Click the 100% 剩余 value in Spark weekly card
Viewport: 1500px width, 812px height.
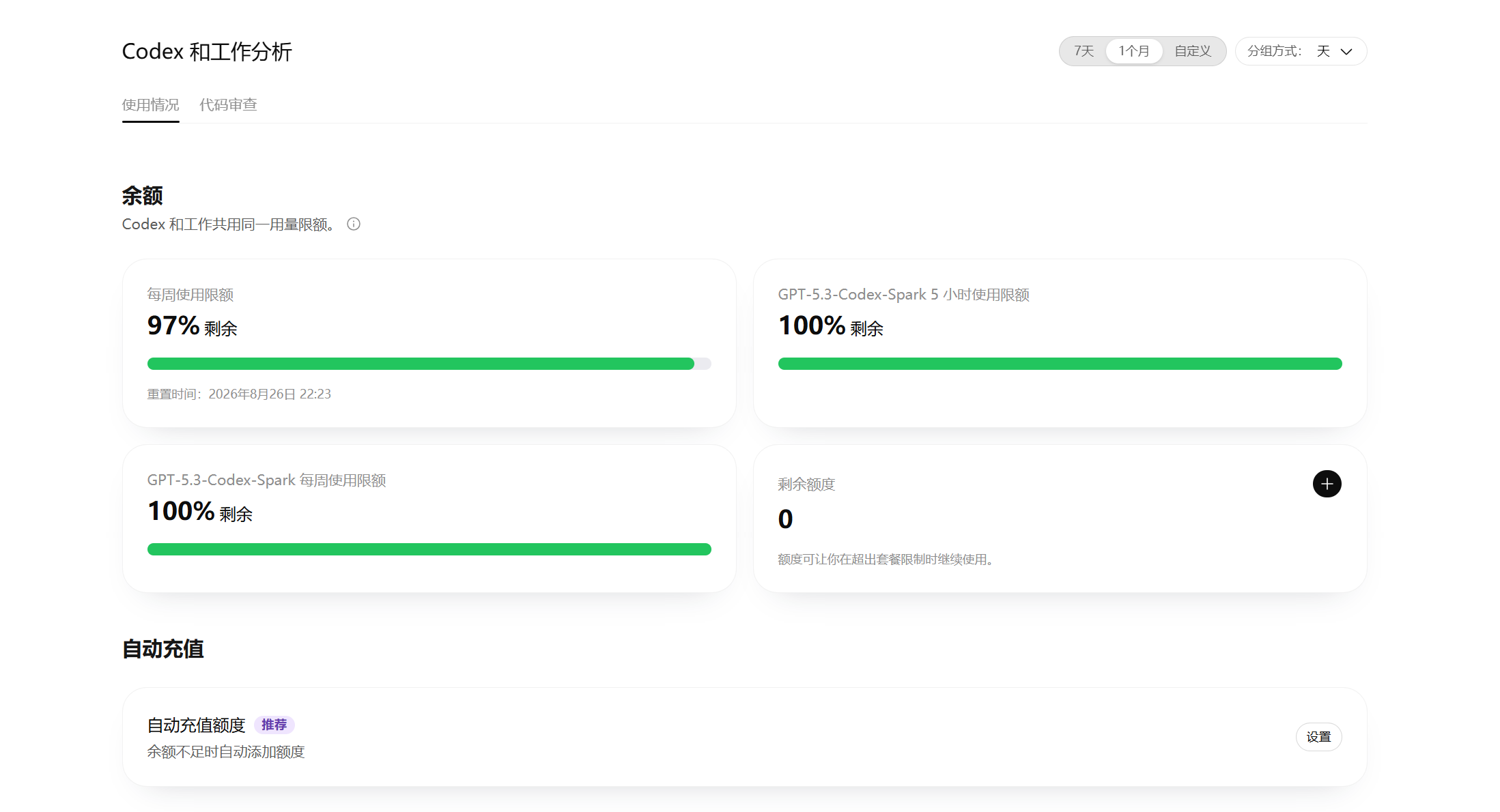[x=200, y=511]
